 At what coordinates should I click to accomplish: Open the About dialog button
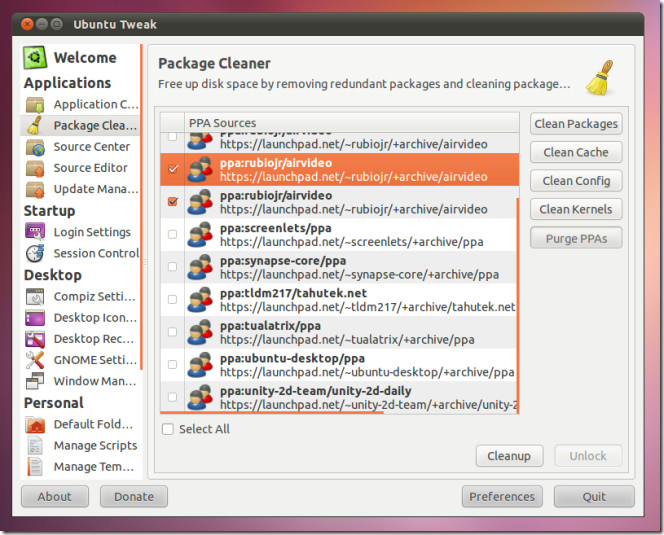pyautogui.click(x=55, y=496)
